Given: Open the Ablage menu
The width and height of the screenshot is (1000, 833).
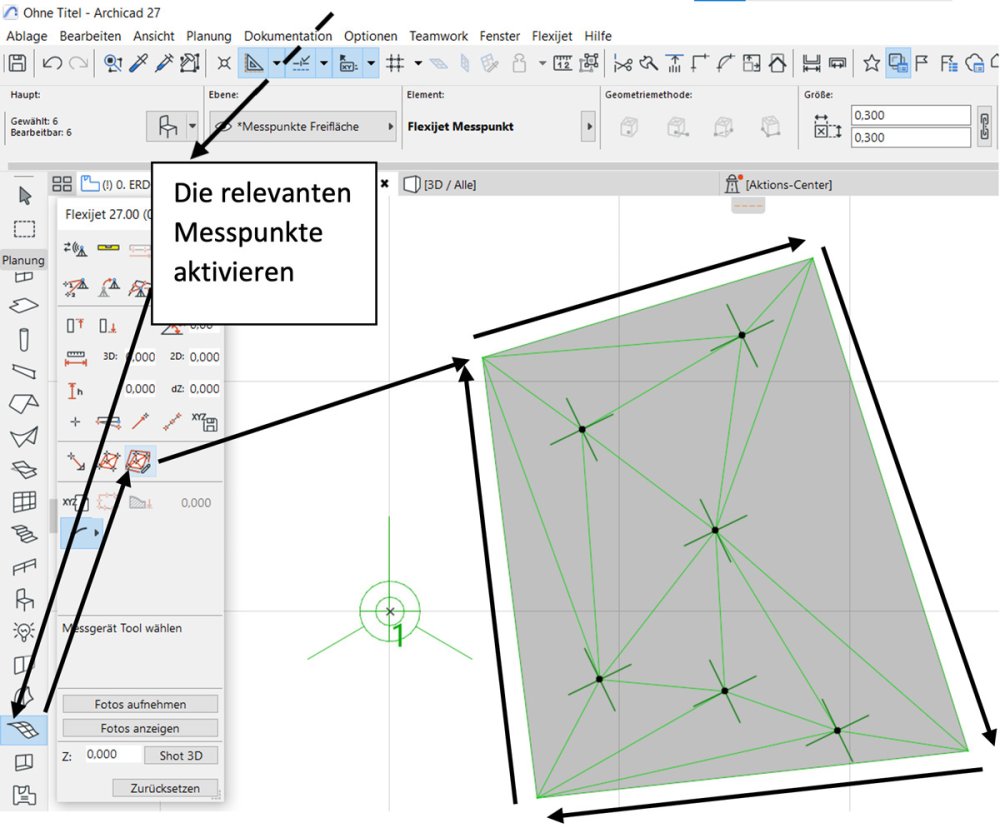Looking at the screenshot, I should tap(27, 36).
